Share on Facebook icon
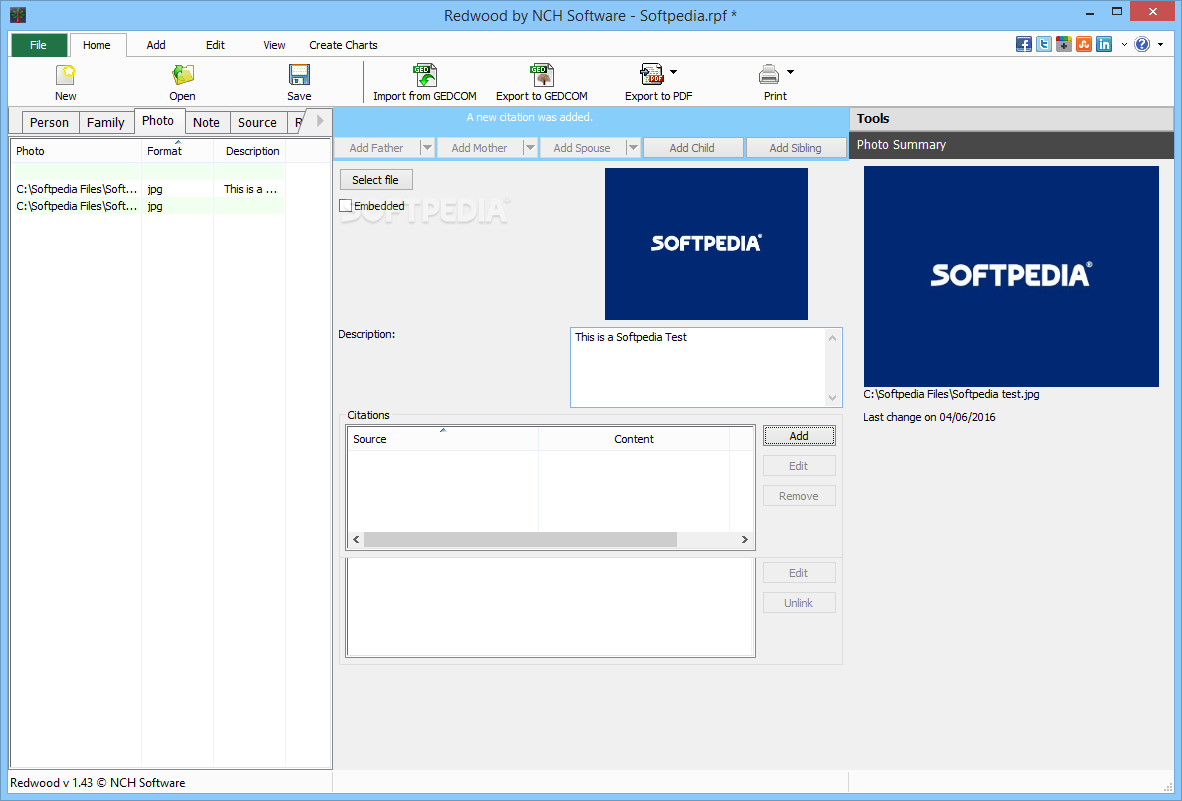The image size is (1182, 801). pos(1024,44)
